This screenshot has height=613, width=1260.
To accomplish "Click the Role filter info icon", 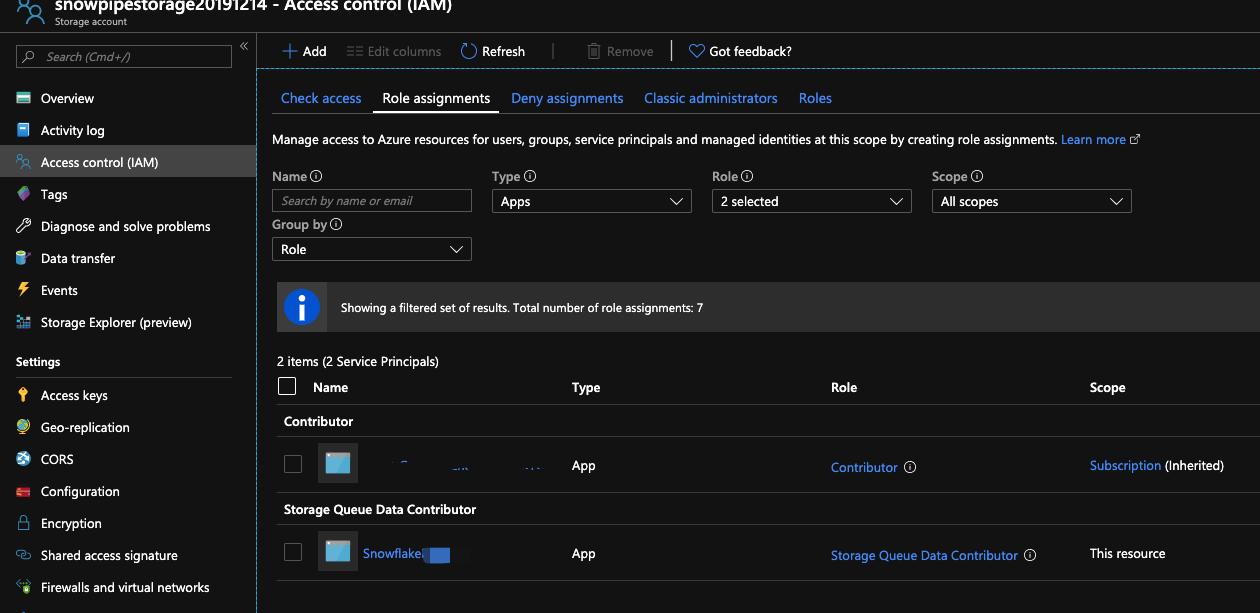I will tap(747, 176).
